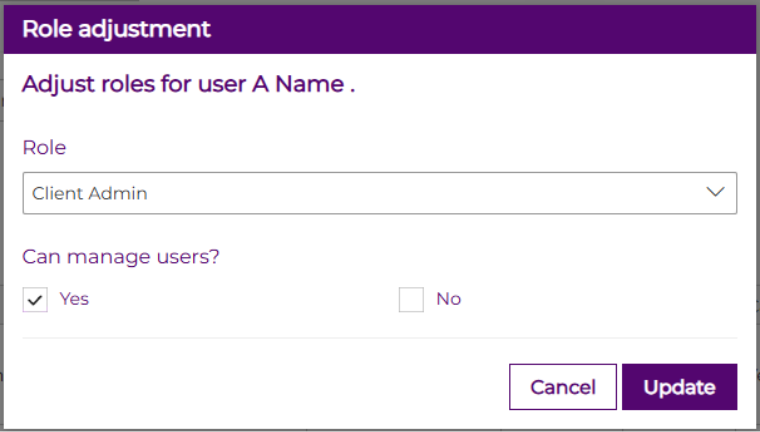Click the chevron arrow in Role dropdown
Viewport: 760px width, 432px height.
point(715,193)
